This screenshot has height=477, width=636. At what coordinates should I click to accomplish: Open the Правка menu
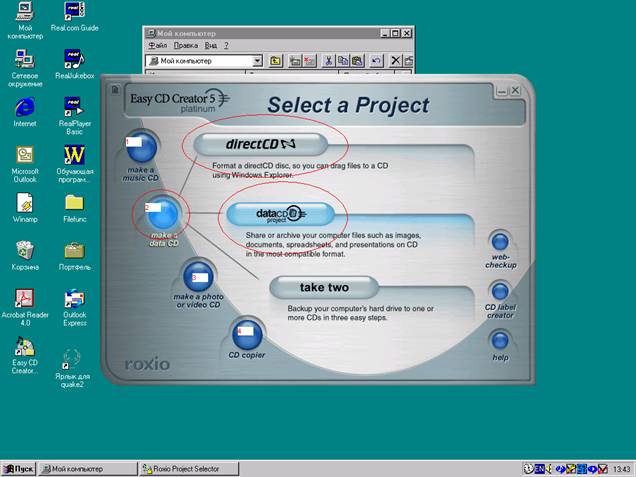[185, 46]
